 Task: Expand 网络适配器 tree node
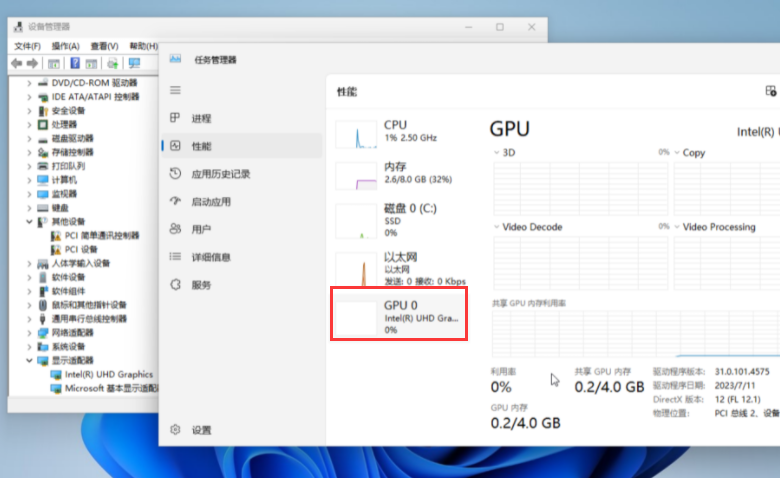click(x=29, y=333)
